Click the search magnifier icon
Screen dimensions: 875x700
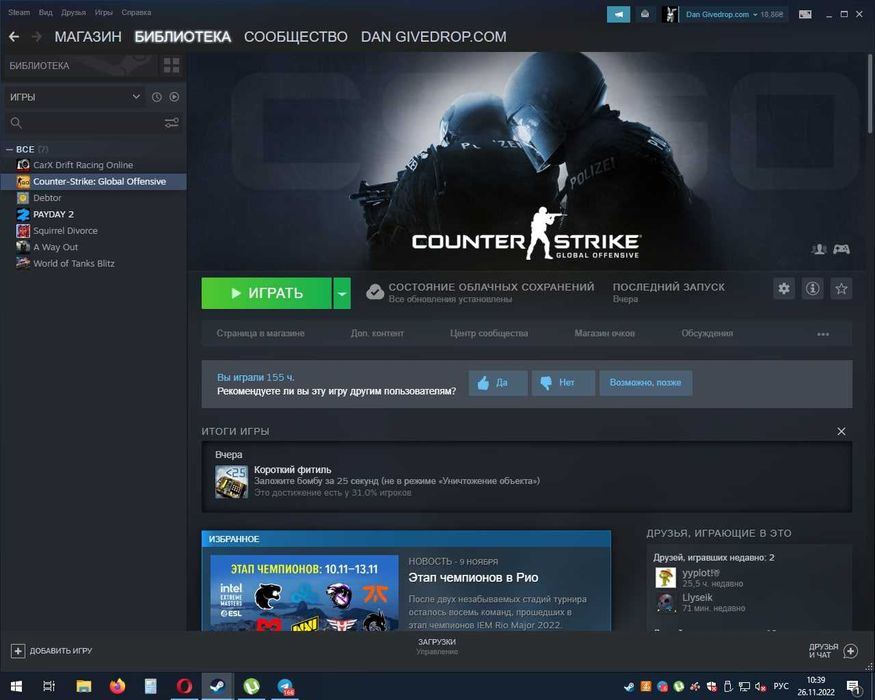pyautogui.click(x=16, y=123)
